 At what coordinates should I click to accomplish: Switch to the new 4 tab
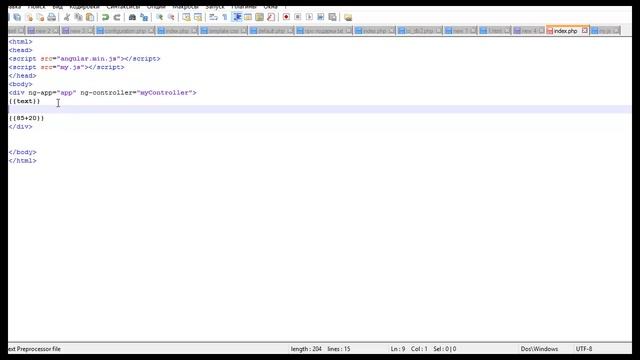[529, 31]
